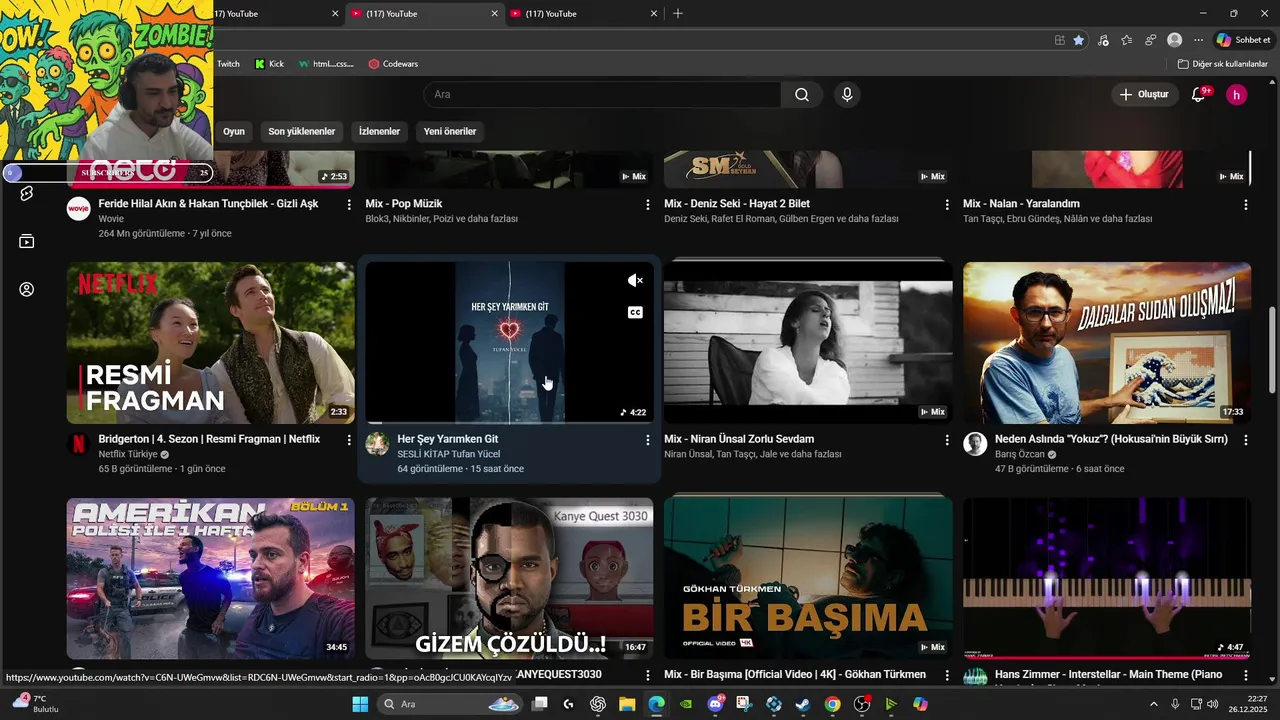Open options menu for Mix - Pop Müzik

pos(648,204)
